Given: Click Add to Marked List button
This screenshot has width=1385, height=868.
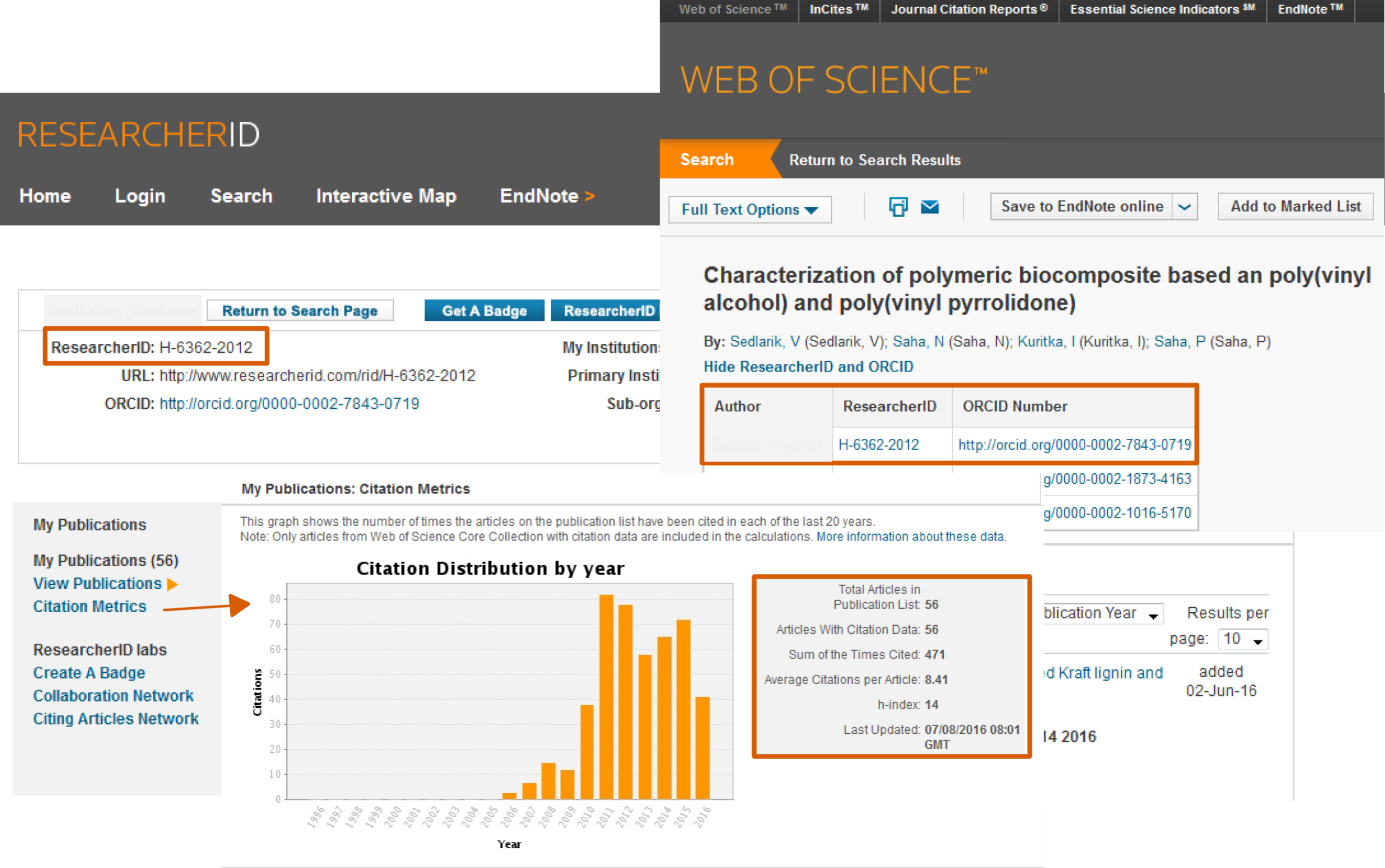Looking at the screenshot, I should (1296, 207).
